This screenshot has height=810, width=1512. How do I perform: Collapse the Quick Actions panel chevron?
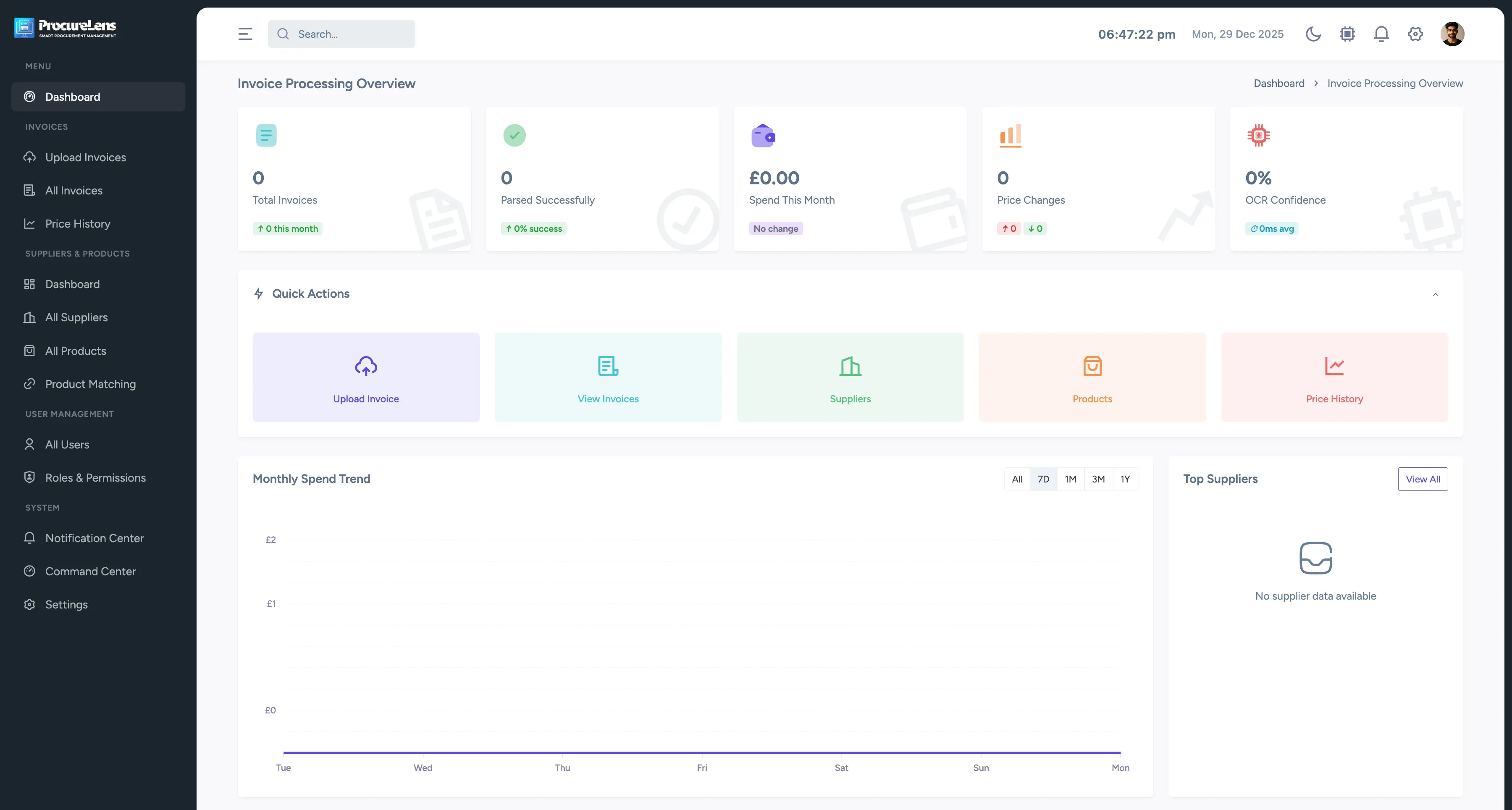point(1436,294)
